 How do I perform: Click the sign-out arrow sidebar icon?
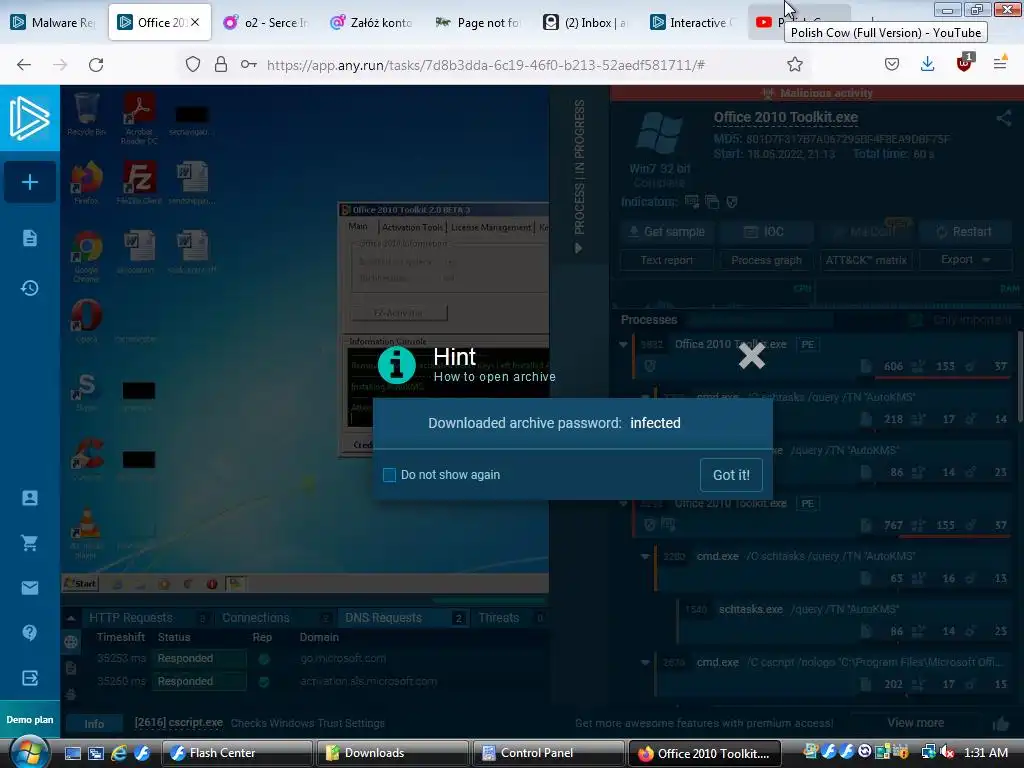(x=30, y=678)
